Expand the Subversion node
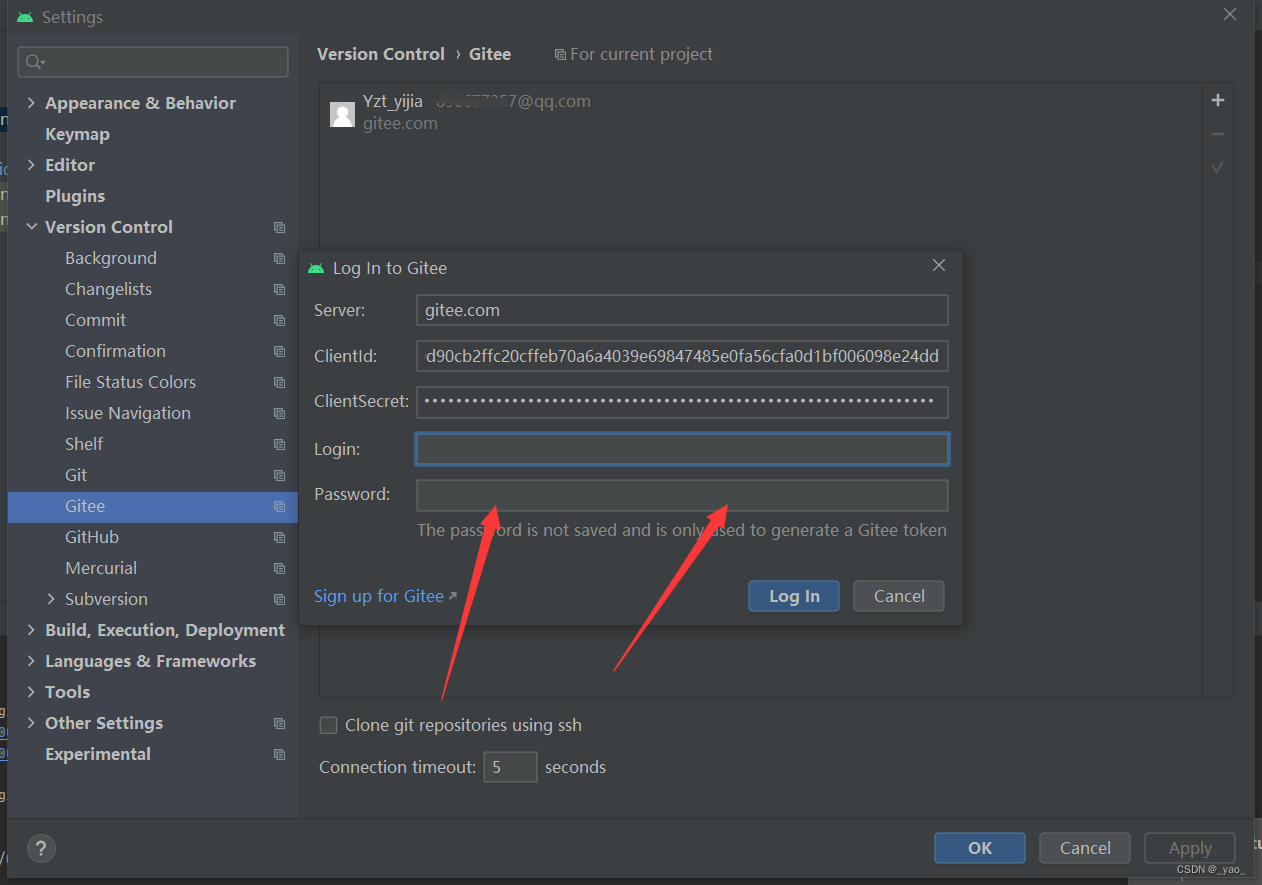Screen dimensions: 1262x885 pyautogui.click(x=51, y=599)
